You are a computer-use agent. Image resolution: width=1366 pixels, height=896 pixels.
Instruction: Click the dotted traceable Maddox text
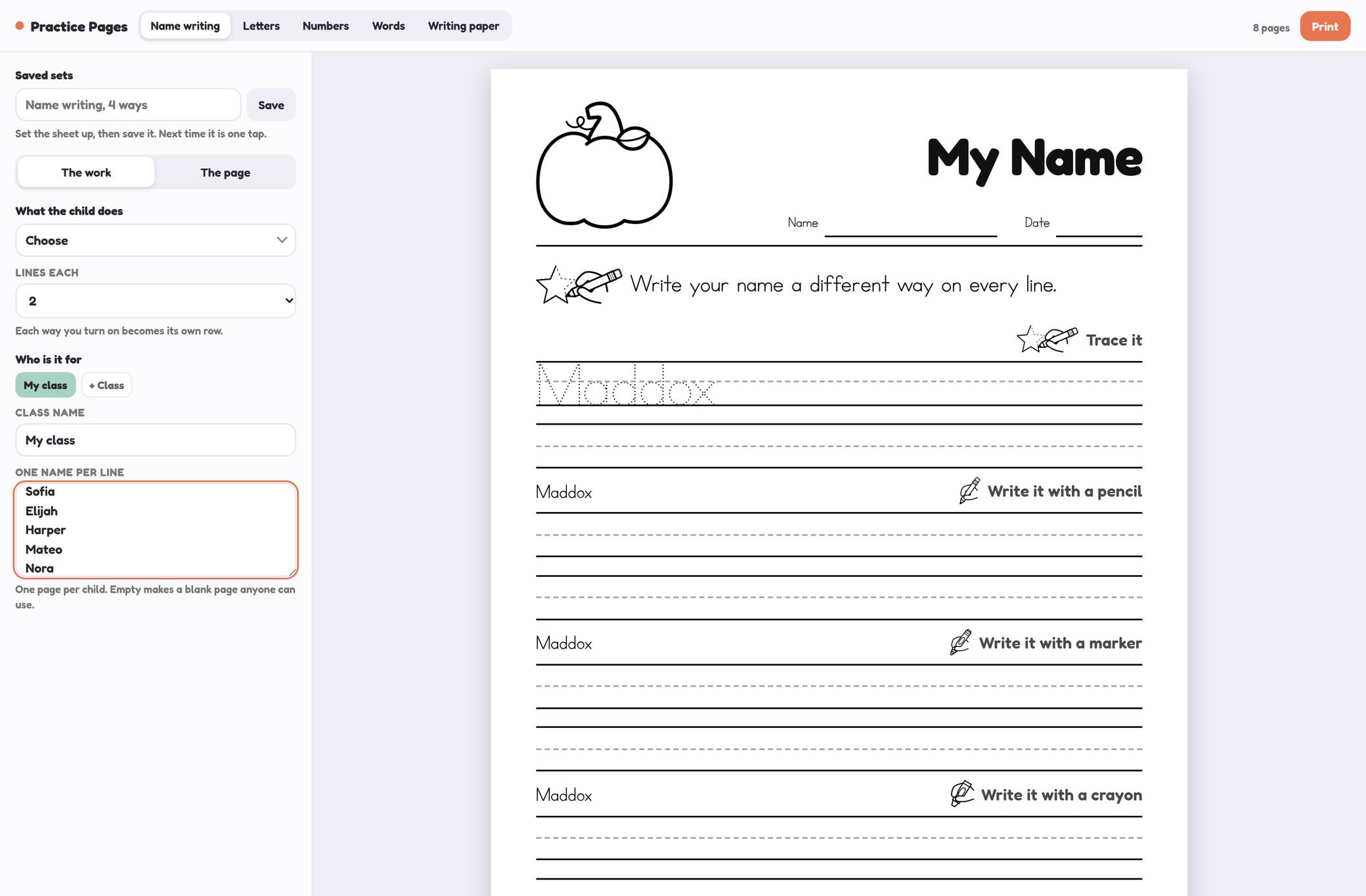(625, 385)
